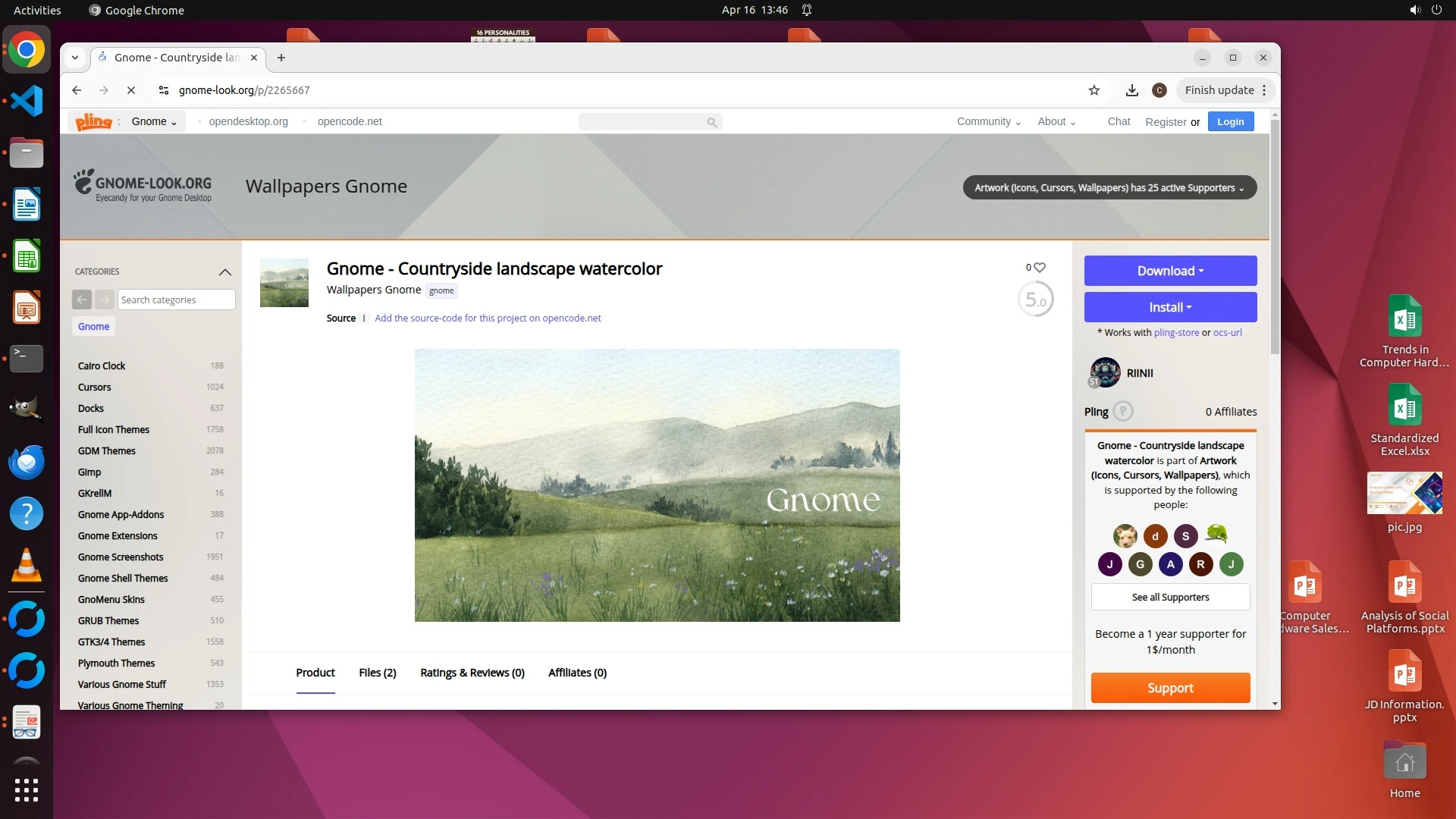Switch to Files (2) tab
Image resolution: width=1456 pixels, height=819 pixels.
tap(377, 673)
